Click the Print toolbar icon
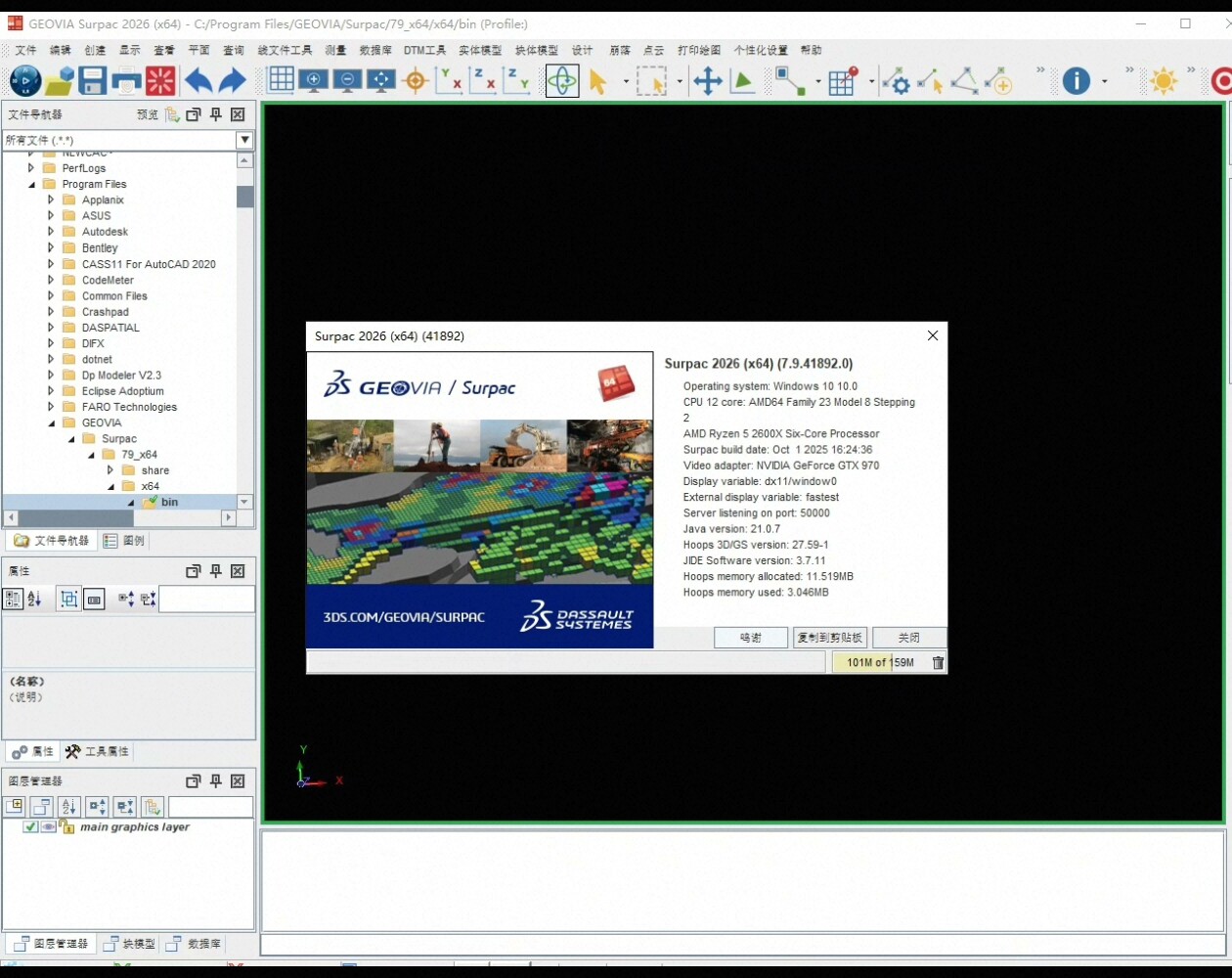Viewport: 1232px width, 978px height. point(126,80)
